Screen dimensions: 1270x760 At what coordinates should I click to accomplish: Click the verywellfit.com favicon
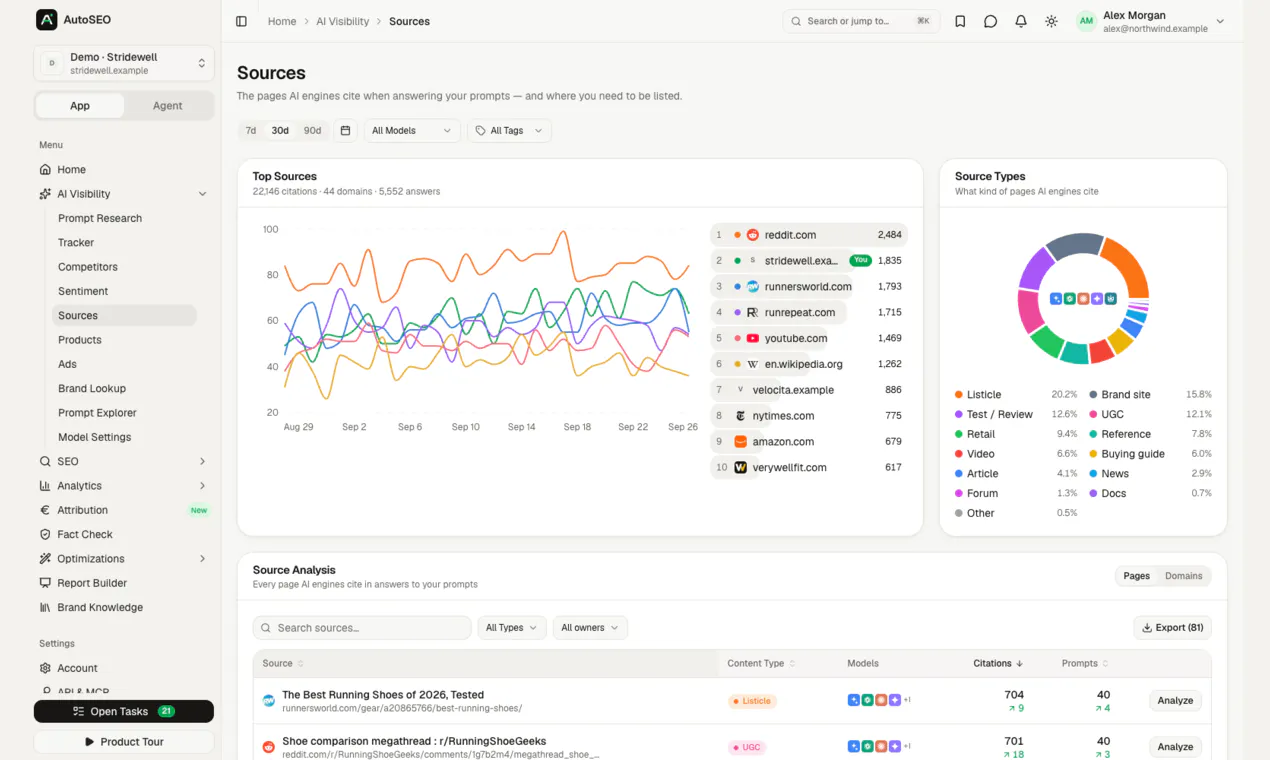point(741,468)
